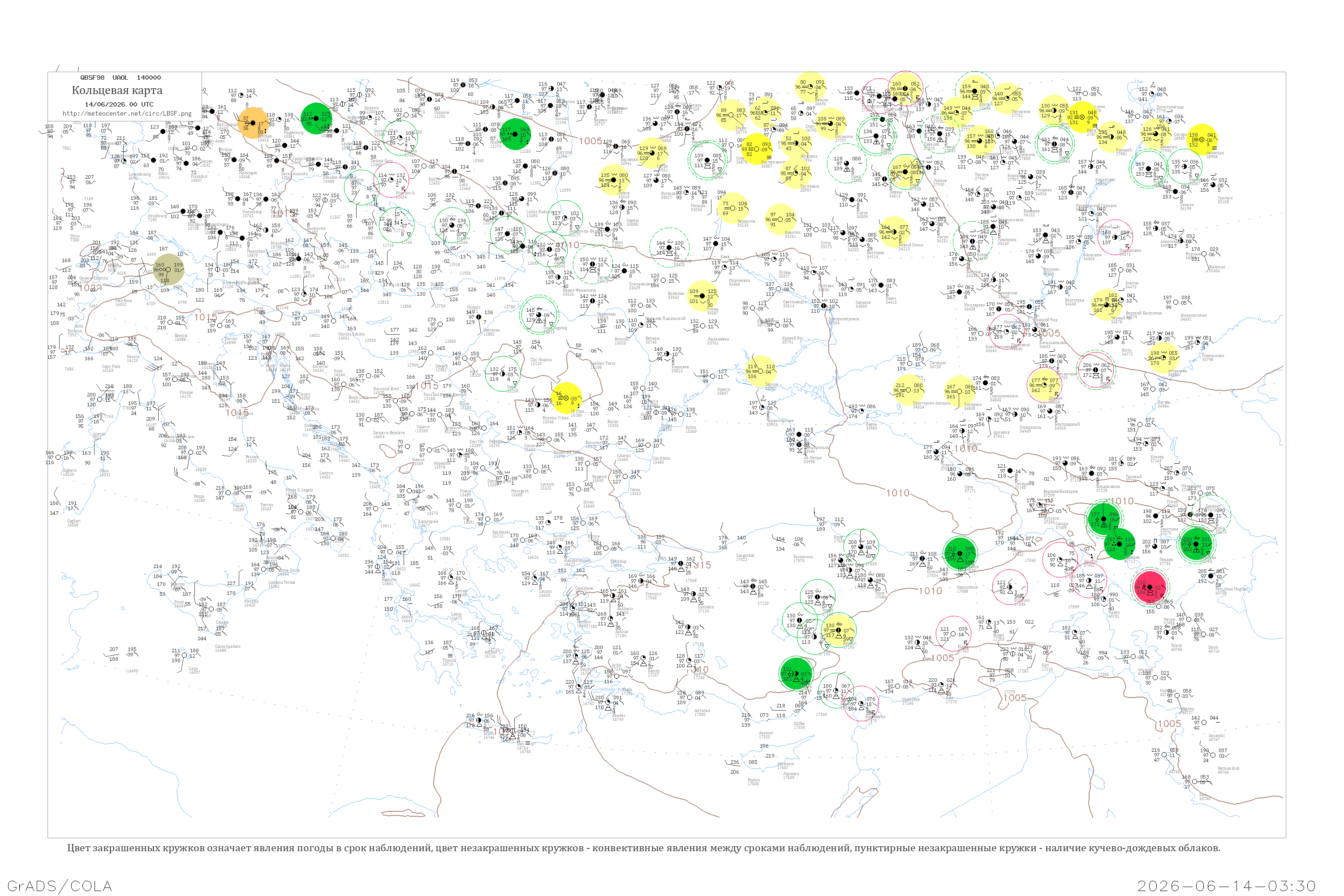The height and width of the screenshot is (896, 1344).
Task: Click the "Gaziantep" station name
Action: pos(911,699)
